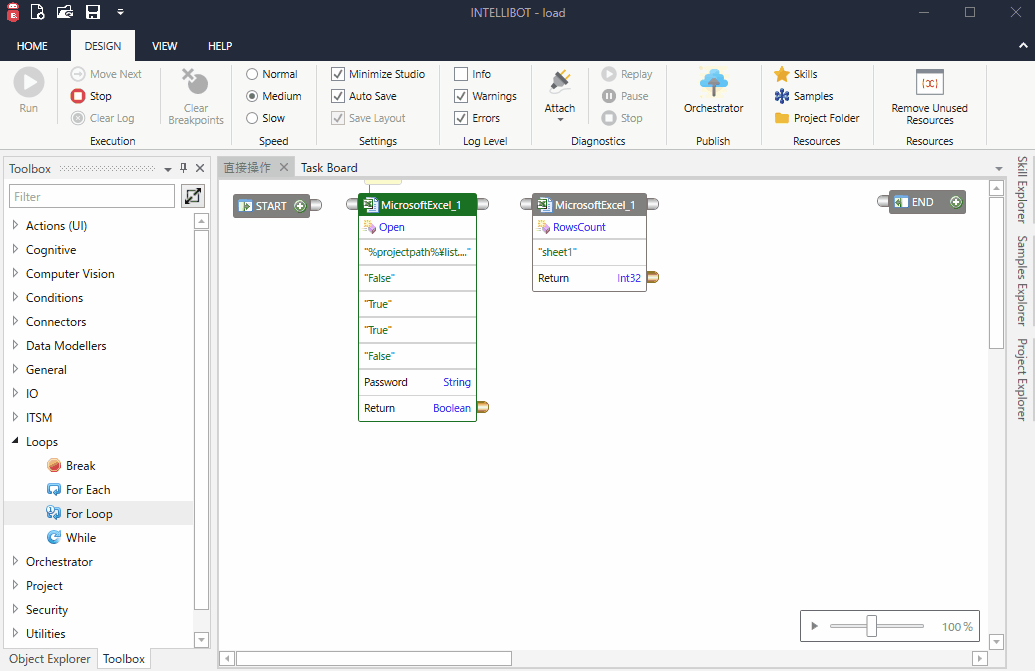Screen dimensions: 1035x671
Task: Select the Slow speed radio button
Action: tap(253, 117)
